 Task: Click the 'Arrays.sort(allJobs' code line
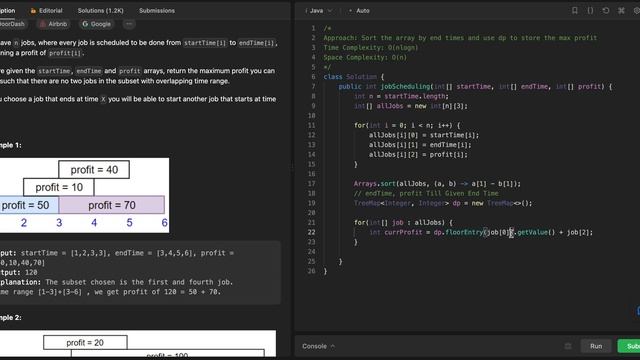[x=437, y=184]
